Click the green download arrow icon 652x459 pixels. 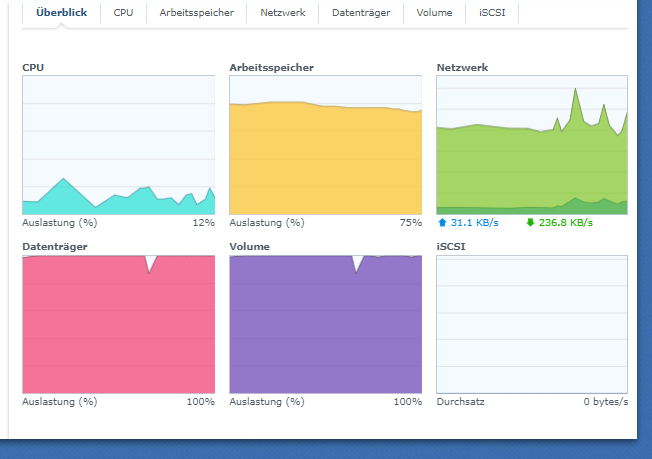tap(529, 223)
